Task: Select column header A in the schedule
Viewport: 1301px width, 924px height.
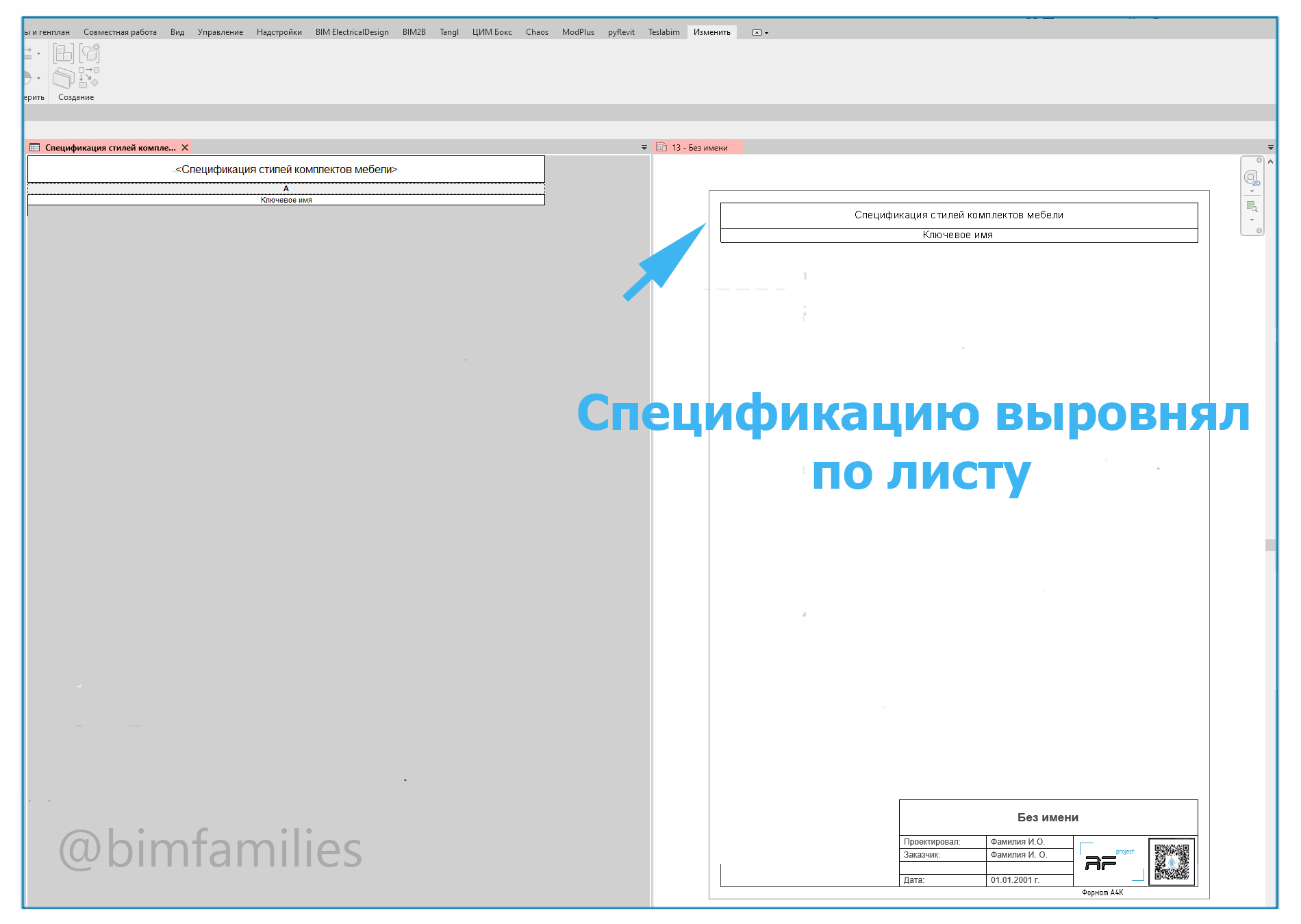Action: pos(286,188)
